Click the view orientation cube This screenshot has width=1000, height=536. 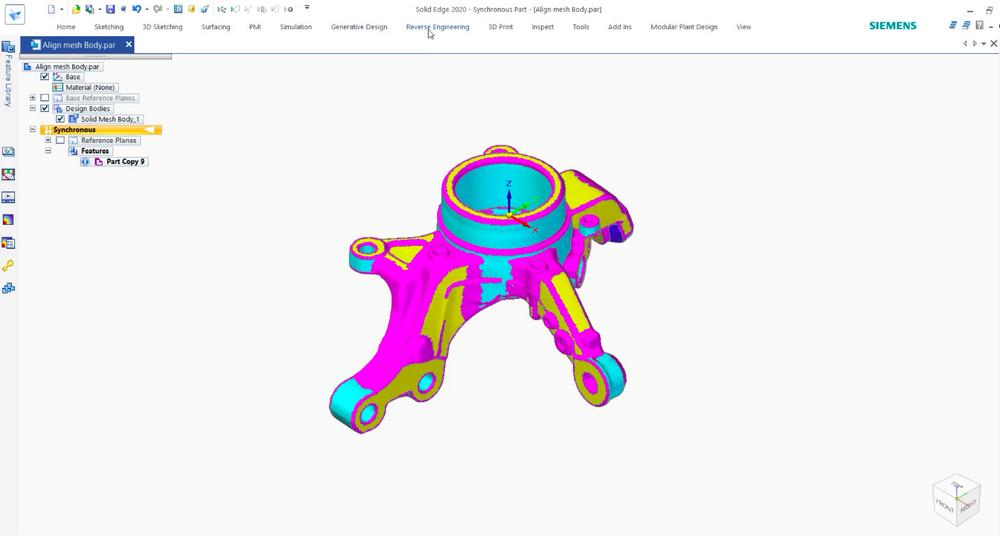pos(956,500)
